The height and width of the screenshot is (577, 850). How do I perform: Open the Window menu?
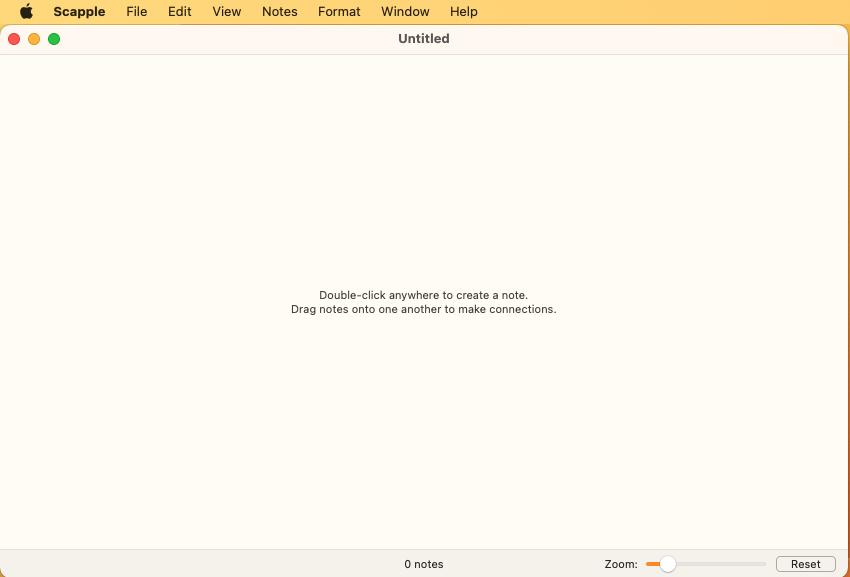click(405, 11)
